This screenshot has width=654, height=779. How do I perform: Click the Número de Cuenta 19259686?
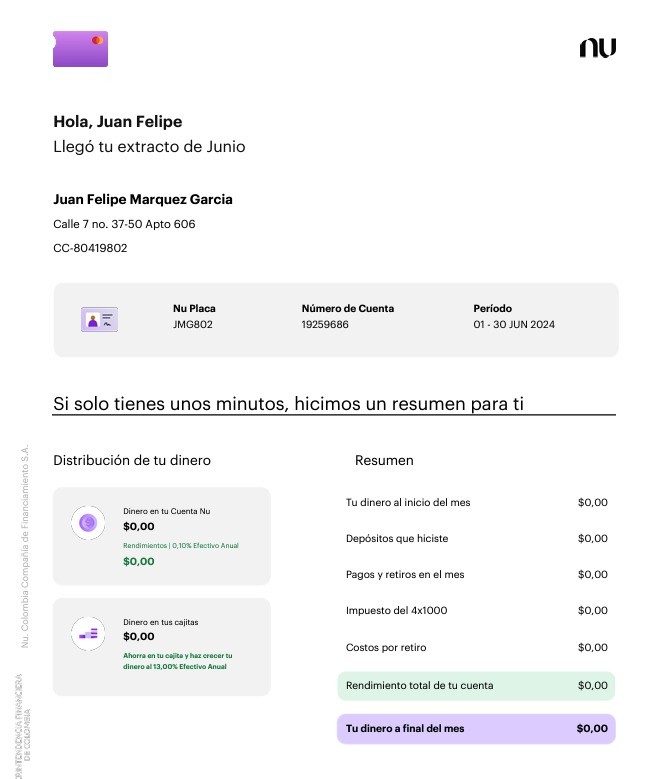(325, 324)
